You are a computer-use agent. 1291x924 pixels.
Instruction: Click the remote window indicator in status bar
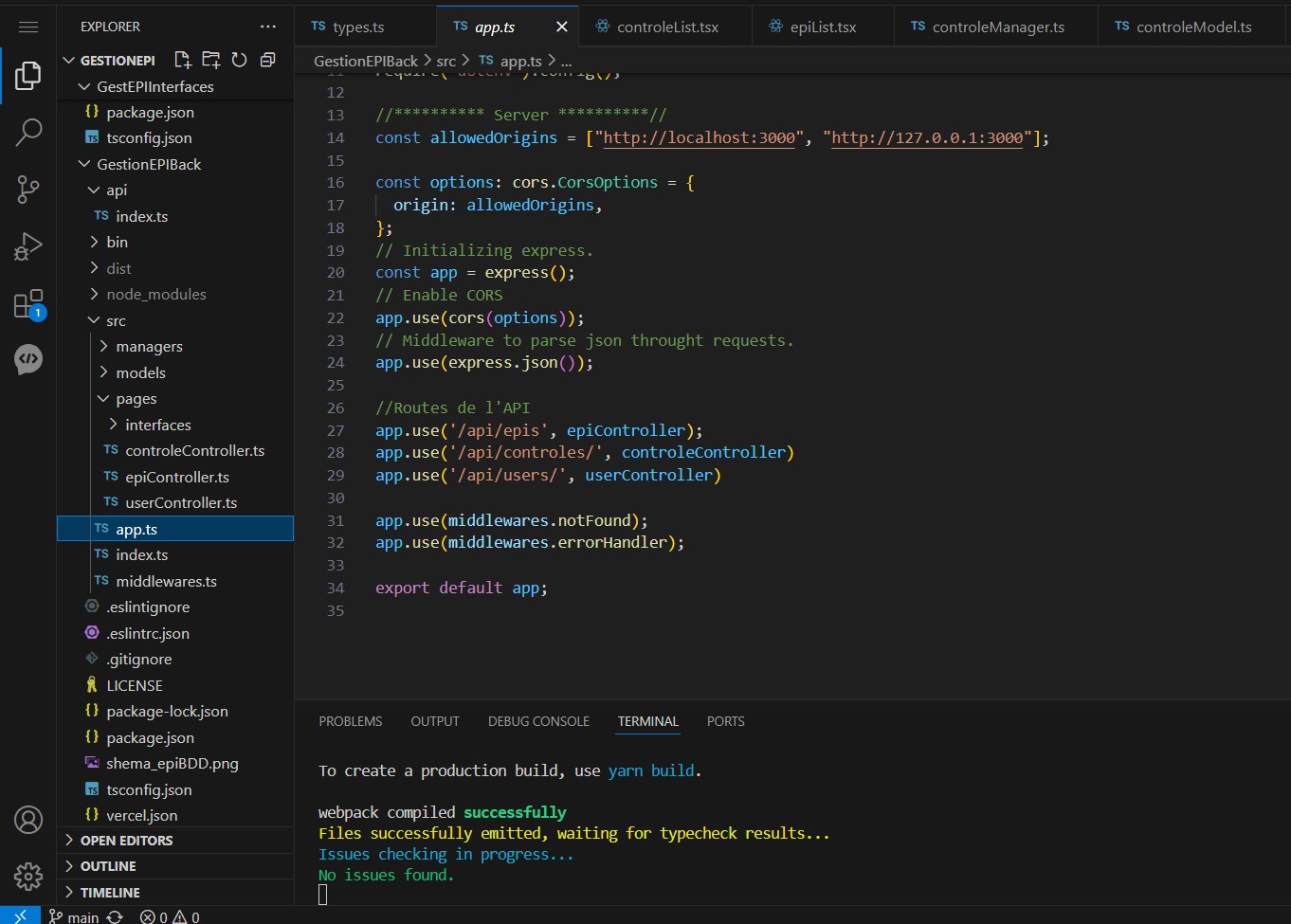coord(20,916)
